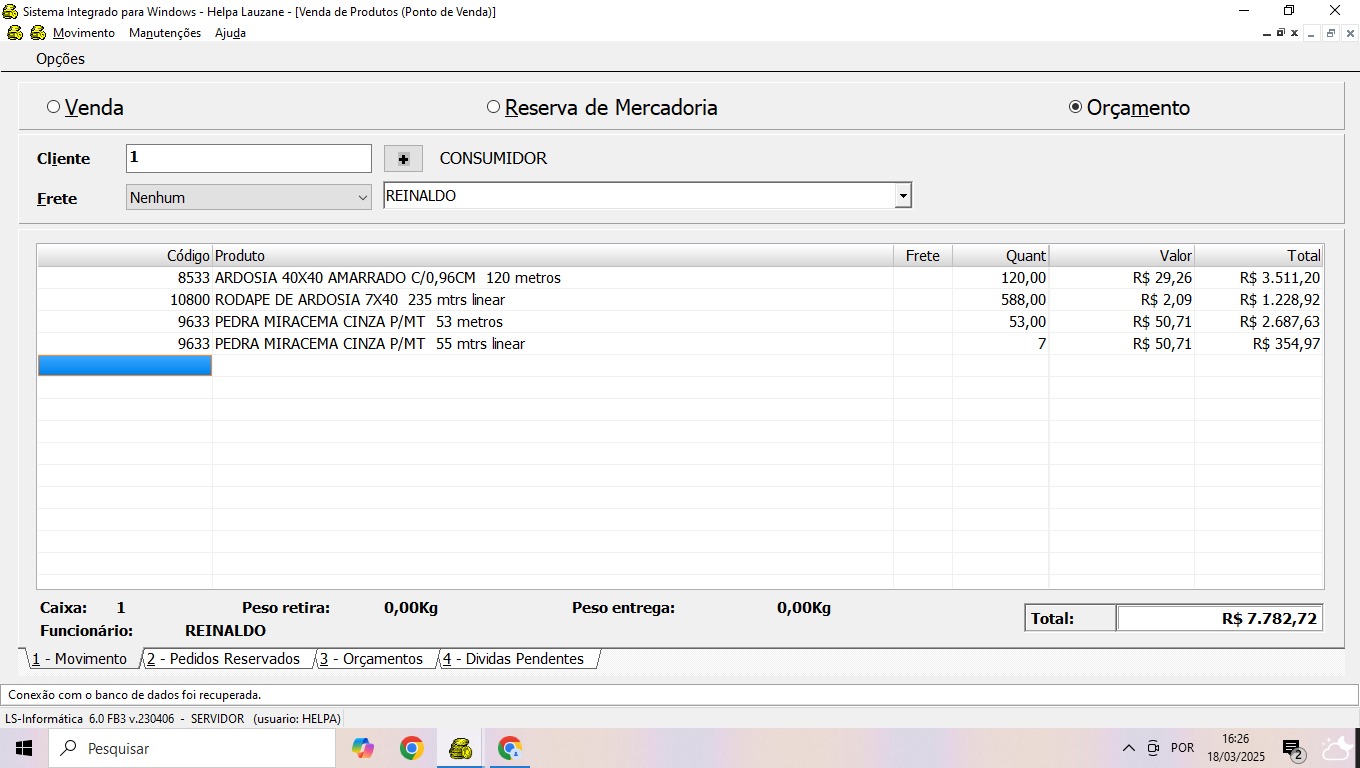Click the weather icon in the taskbar

(1336, 748)
